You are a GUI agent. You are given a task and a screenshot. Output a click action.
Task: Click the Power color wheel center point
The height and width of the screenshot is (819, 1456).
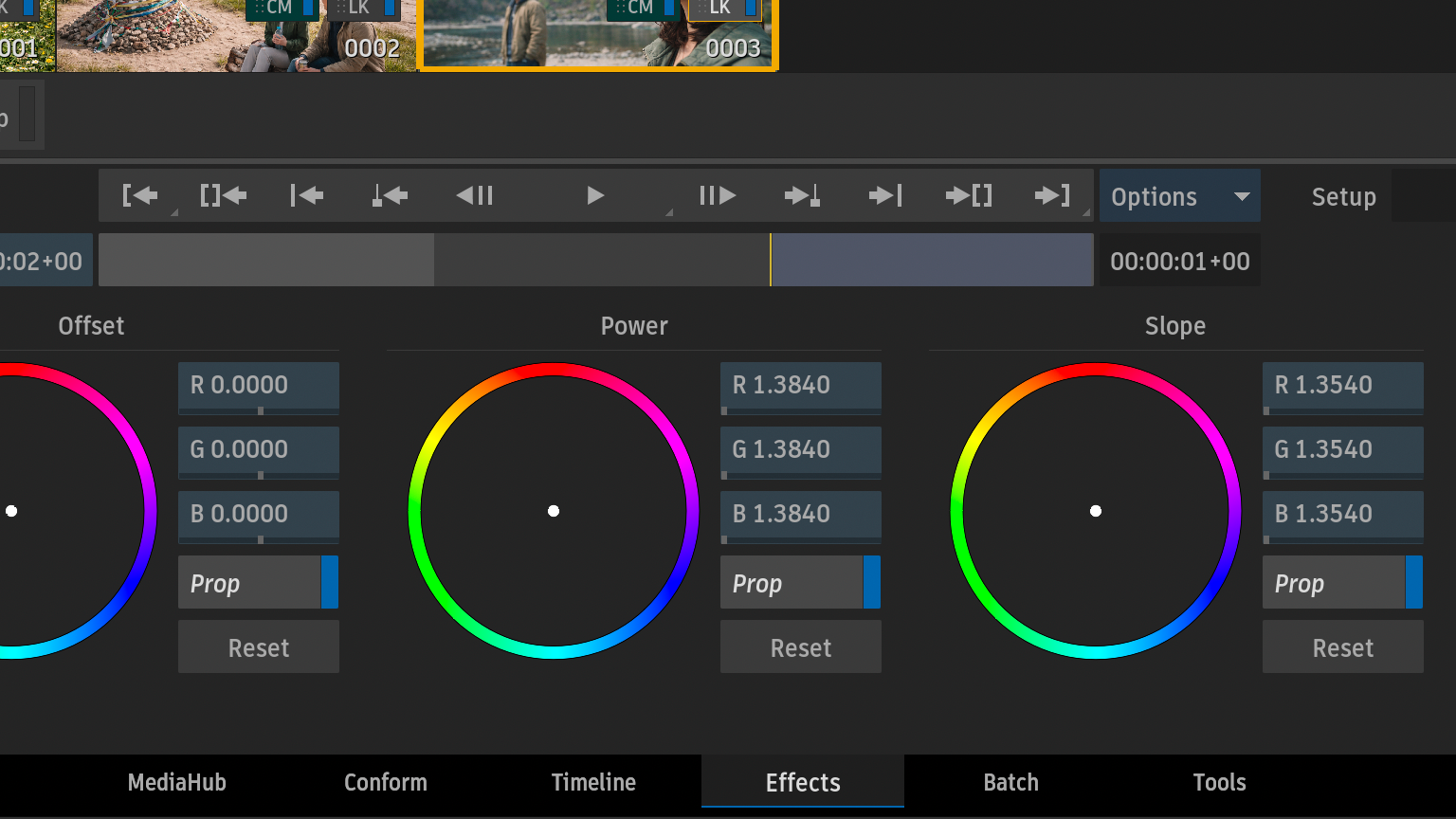coord(554,511)
